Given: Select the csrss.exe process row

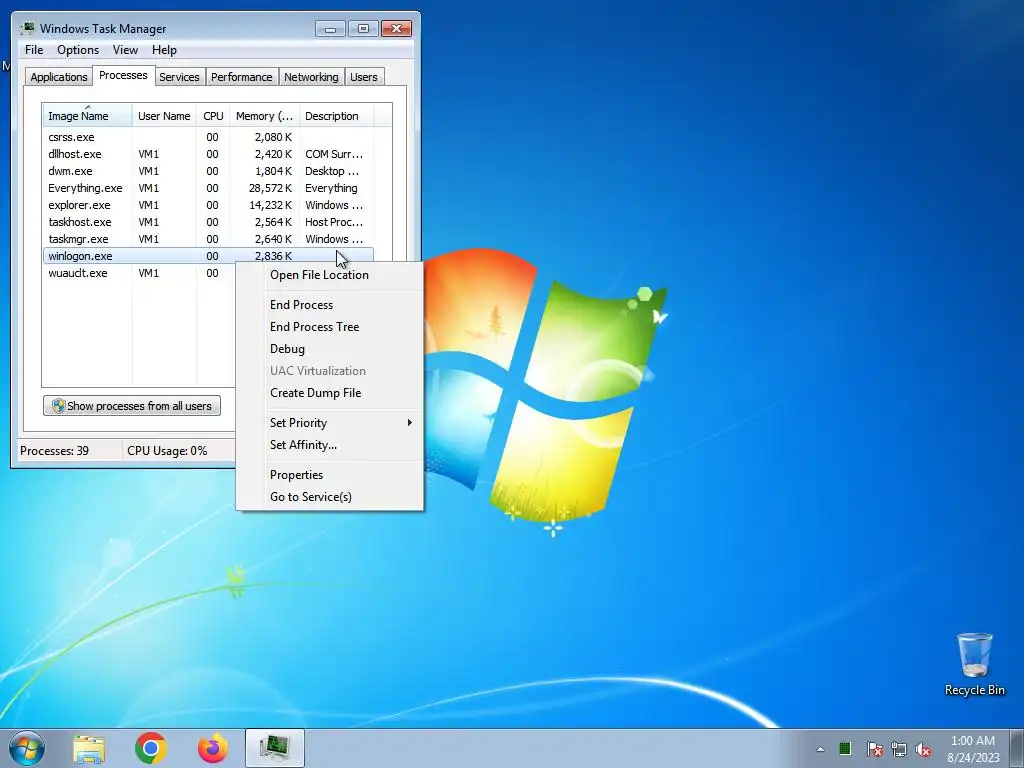Looking at the screenshot, I should click(208, 137).
